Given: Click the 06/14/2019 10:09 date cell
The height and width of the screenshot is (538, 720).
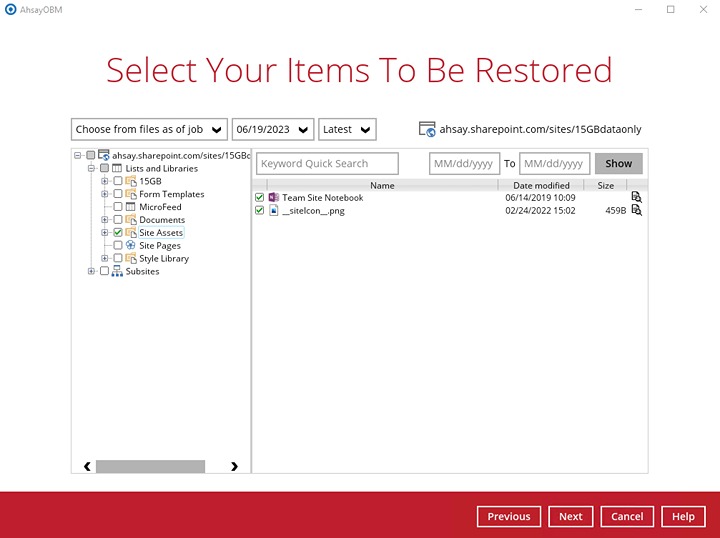Looking at the screenshot, I should click(x=540, y=198).
